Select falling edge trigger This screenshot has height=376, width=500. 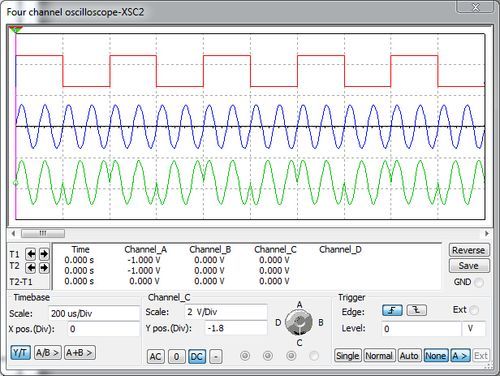[x=417, y=310]
